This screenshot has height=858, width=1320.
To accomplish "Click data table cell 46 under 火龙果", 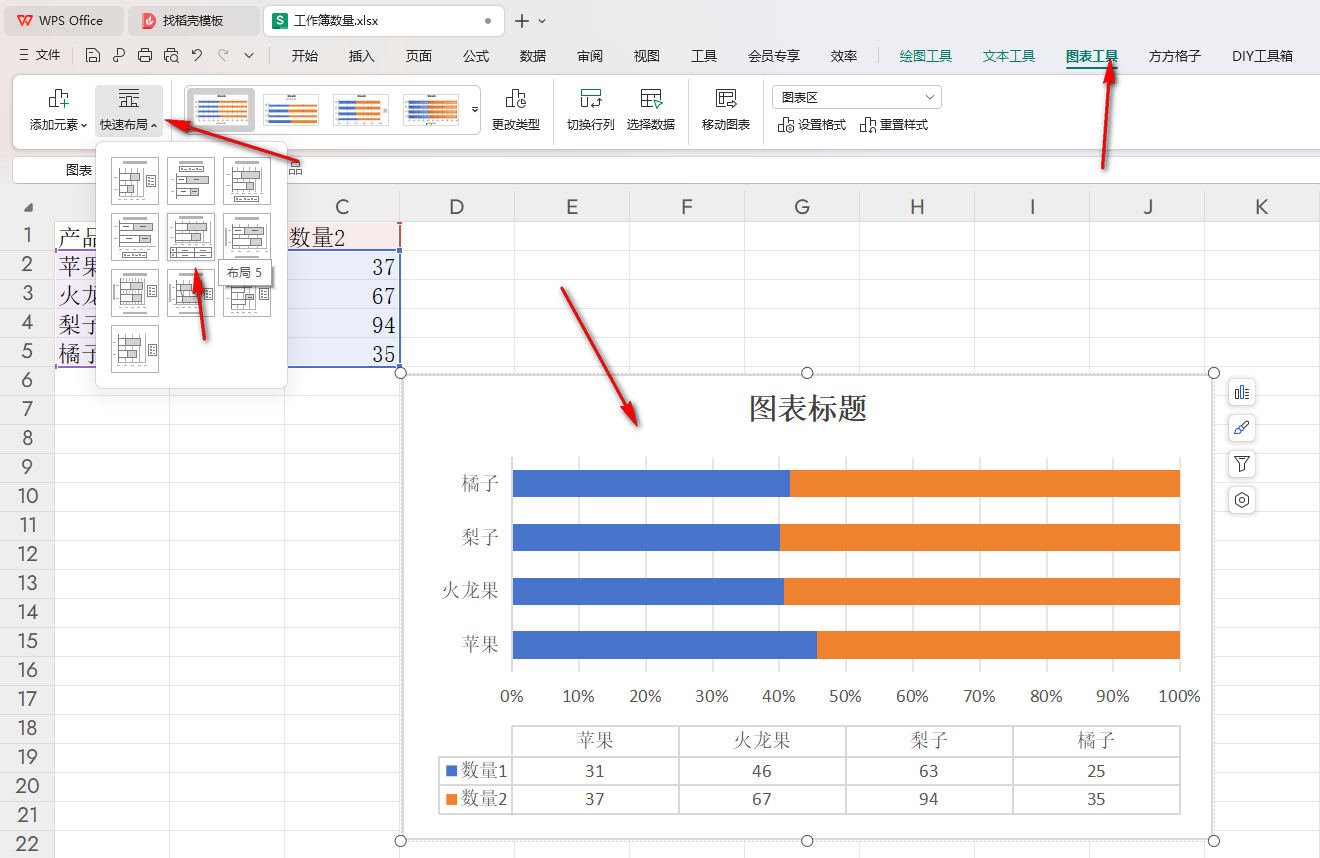I will tap(762, 771).
